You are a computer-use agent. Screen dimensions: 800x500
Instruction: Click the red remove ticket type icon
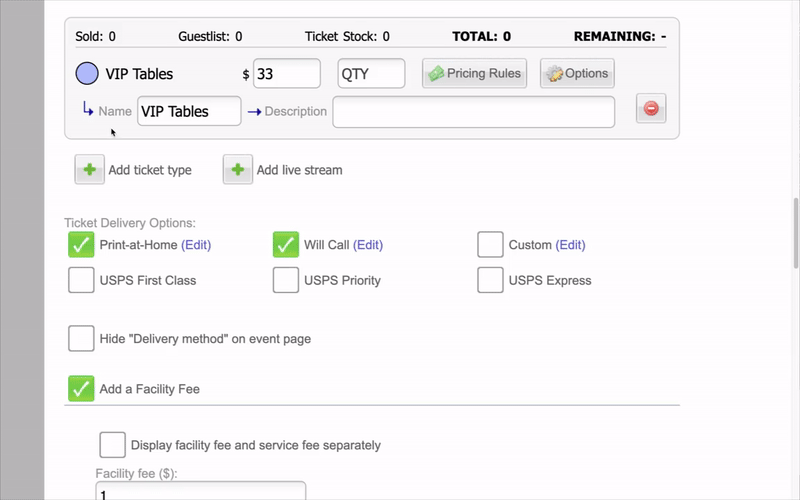point(651,108)
